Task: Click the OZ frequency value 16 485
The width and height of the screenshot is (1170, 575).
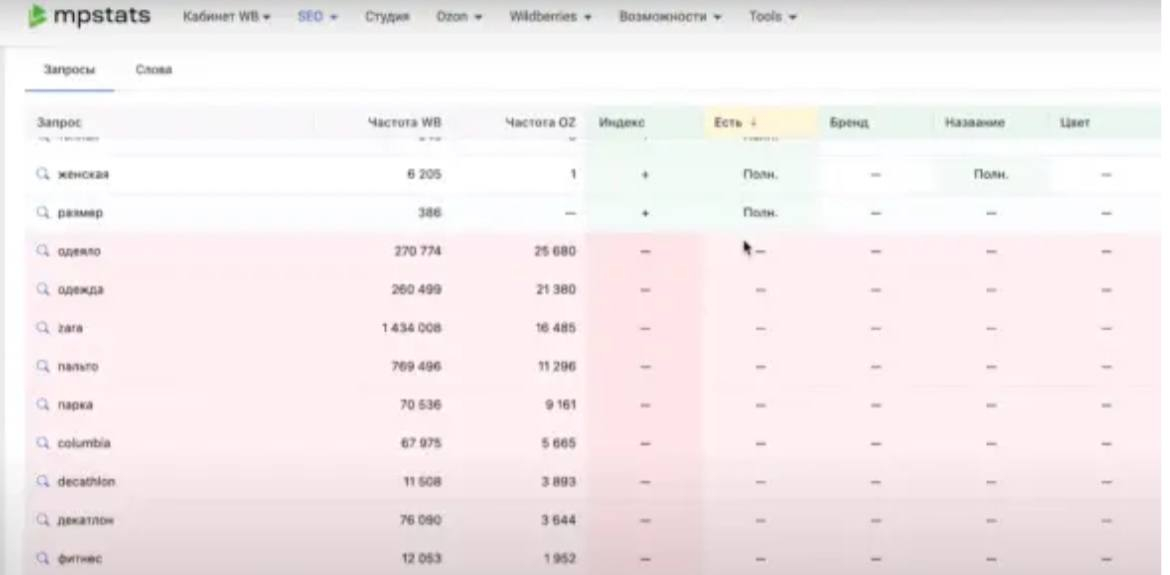Action: (556, 328)
